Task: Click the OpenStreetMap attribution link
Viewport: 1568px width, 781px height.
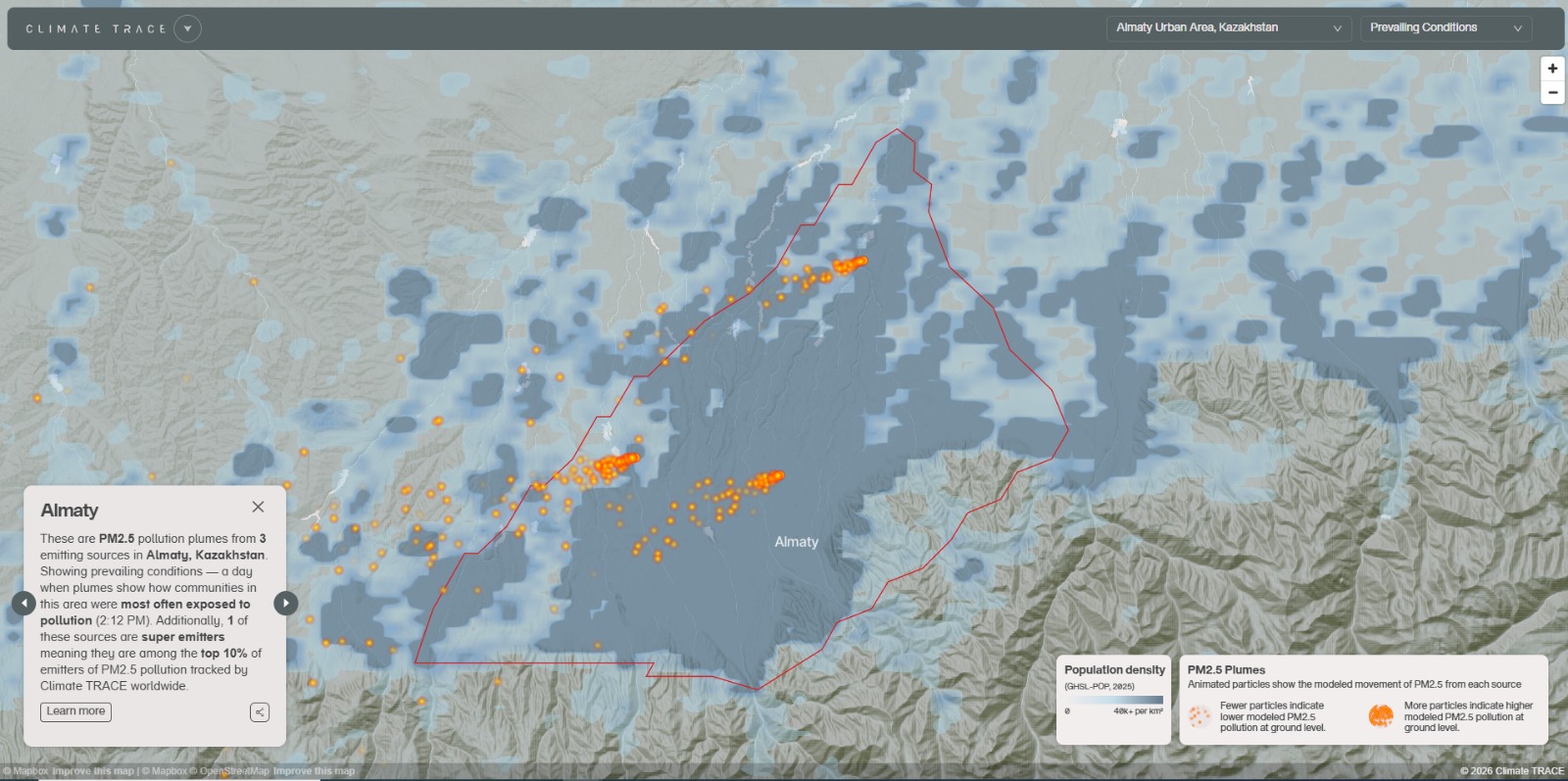Action: (x=229, y=771)
